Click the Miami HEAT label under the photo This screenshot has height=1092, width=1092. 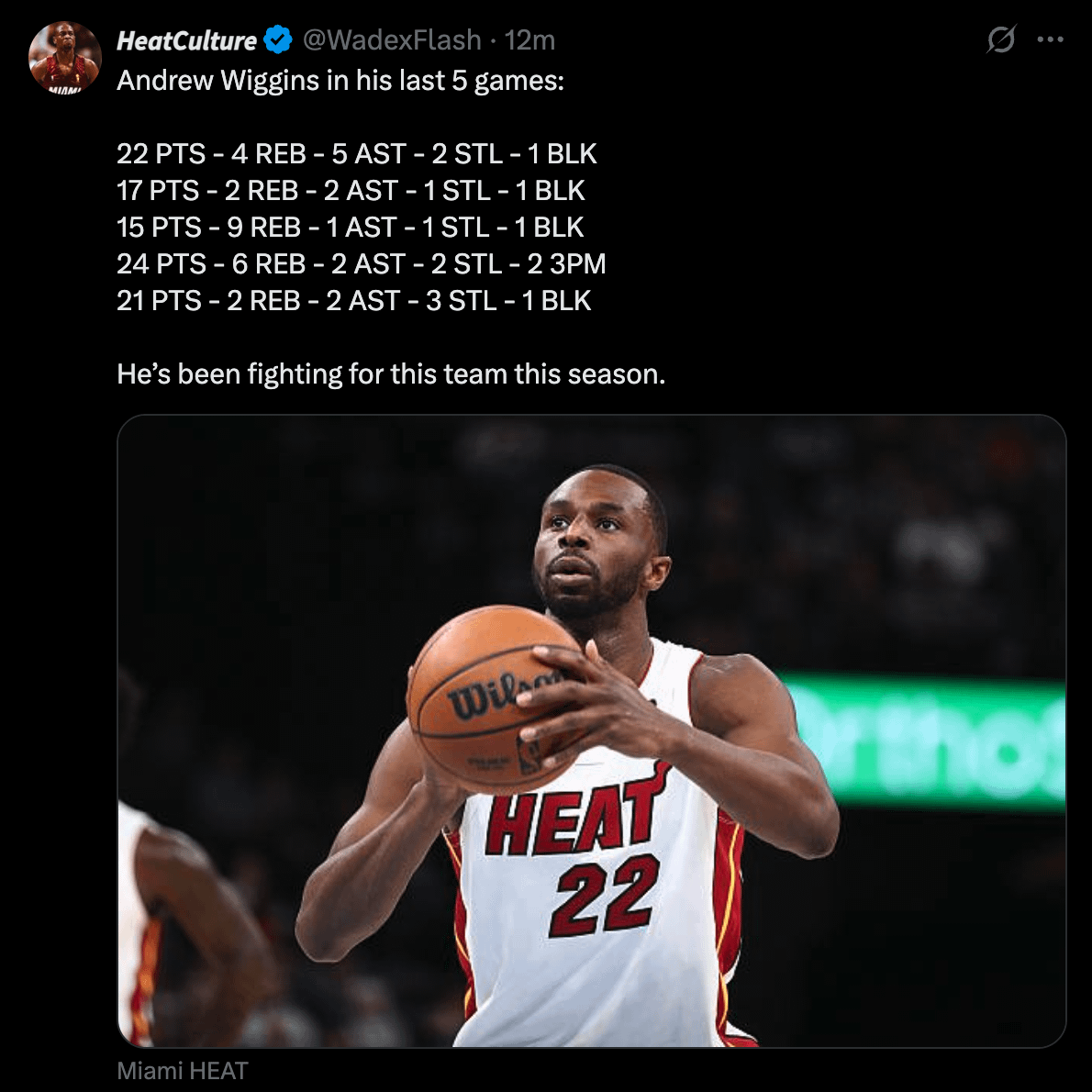(183, 1071)
